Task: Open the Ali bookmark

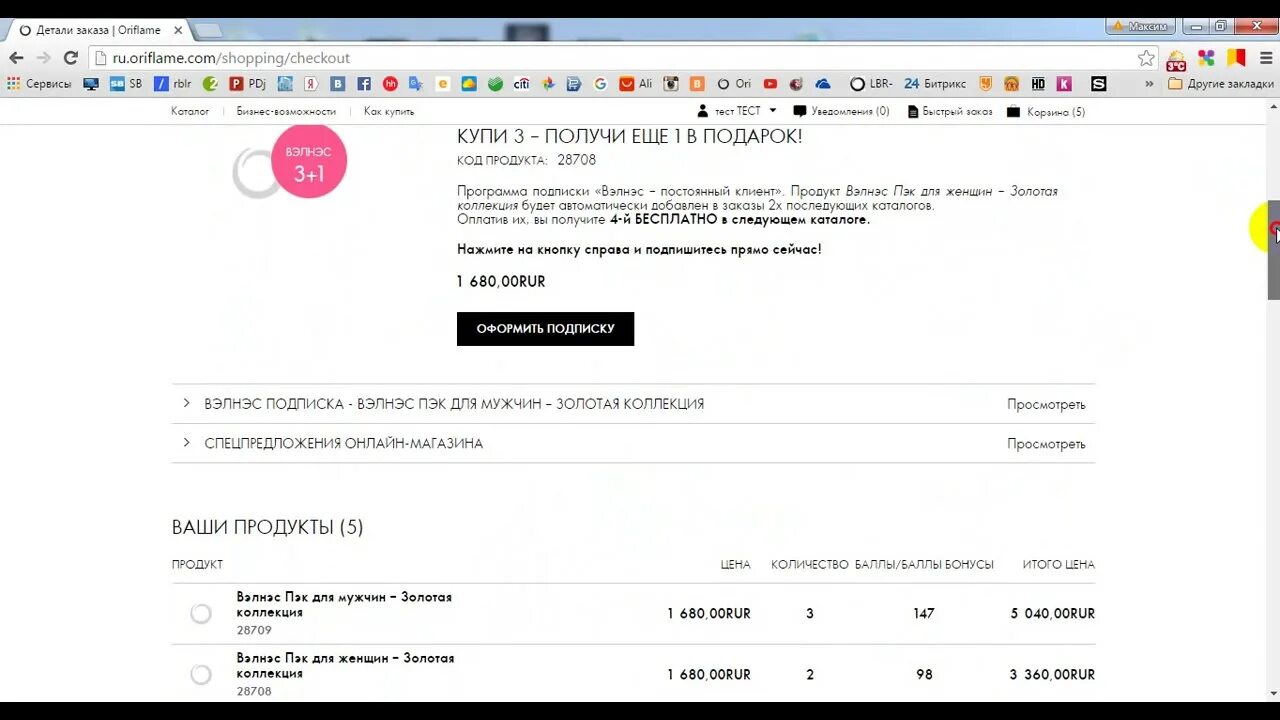Action: point(636,84)
